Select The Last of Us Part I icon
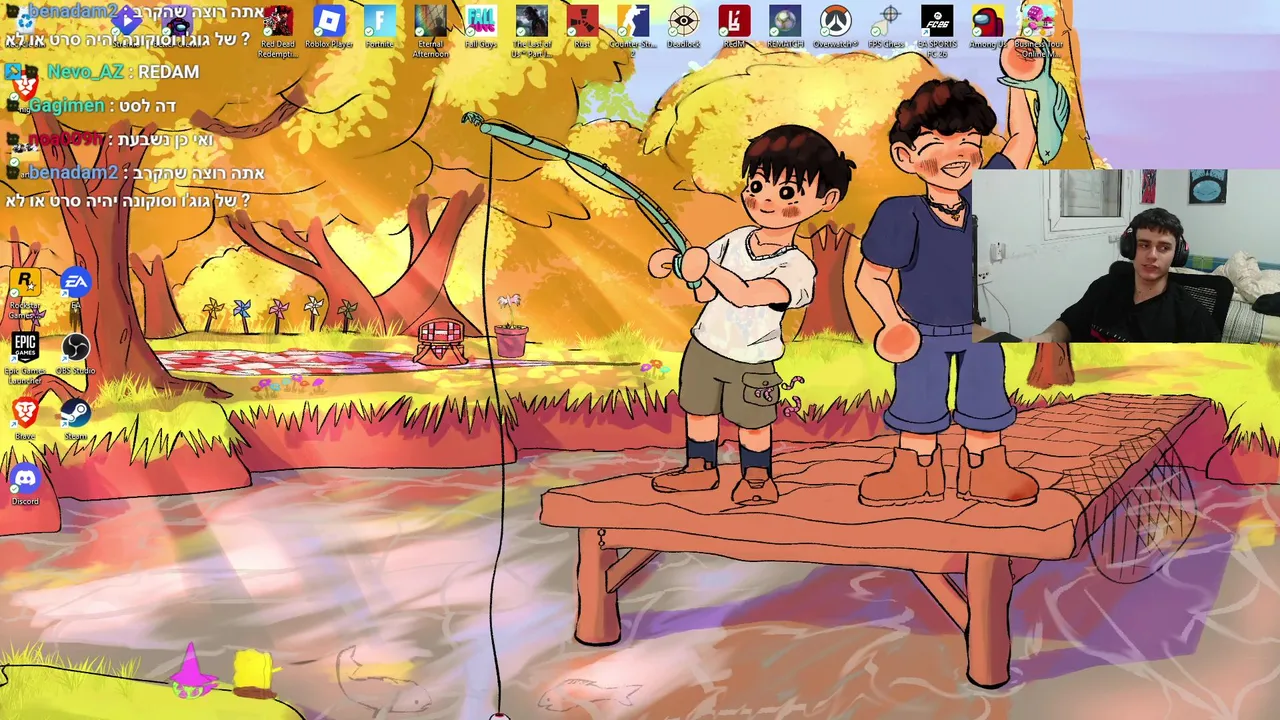Screen dimensions: 1280x720 [x=532, y=30]
